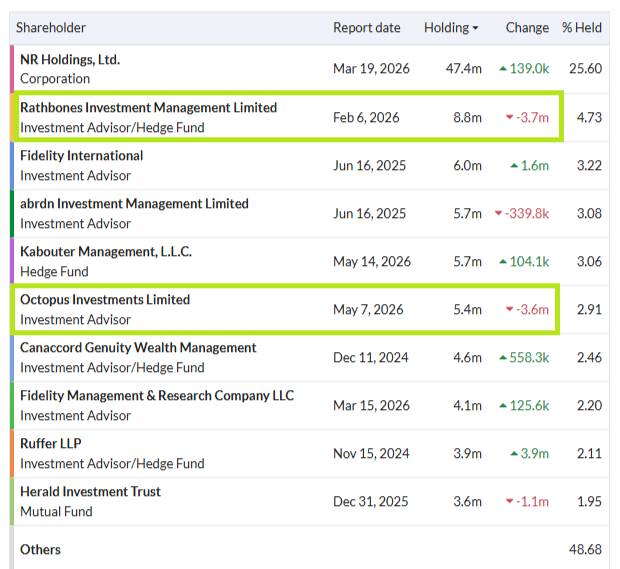Sort by % Held column header

coord(582,28)
